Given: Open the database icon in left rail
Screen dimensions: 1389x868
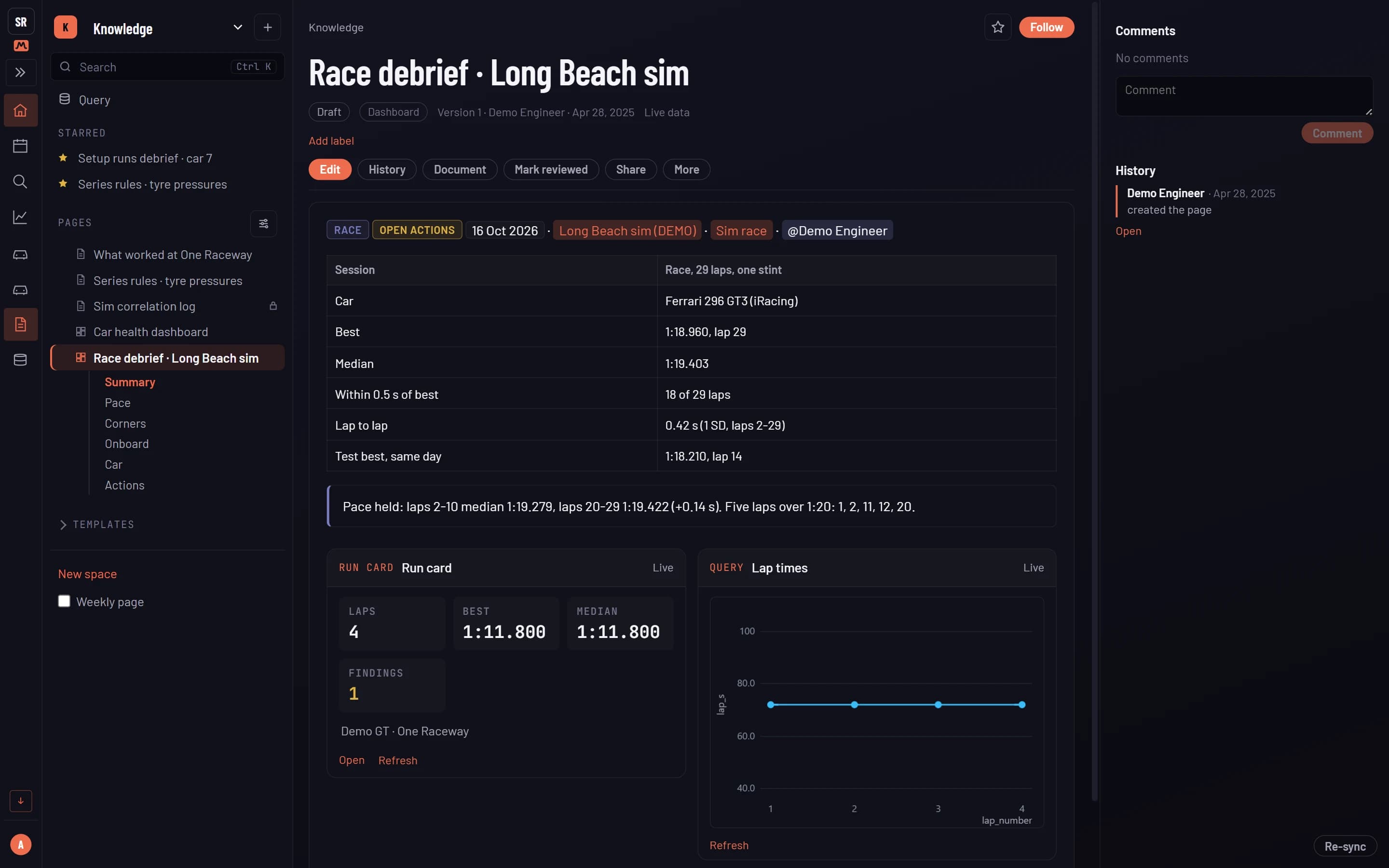Looking at the screenshot, I should (x=21, y=360).
